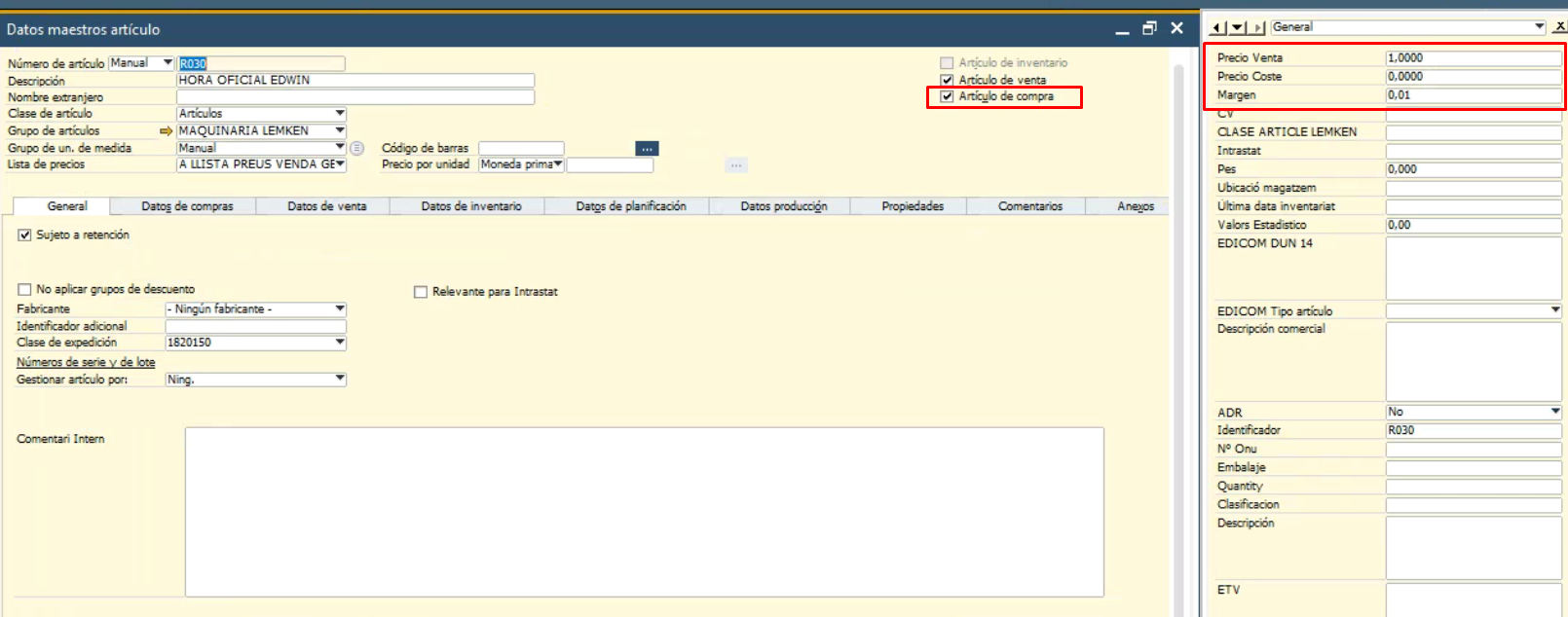Image resolution: width=1568 pixels, height=617 pixels.
Task: Click the Intrastat field in side panel
Action: pyautogui.click(x=1474, y=151)
